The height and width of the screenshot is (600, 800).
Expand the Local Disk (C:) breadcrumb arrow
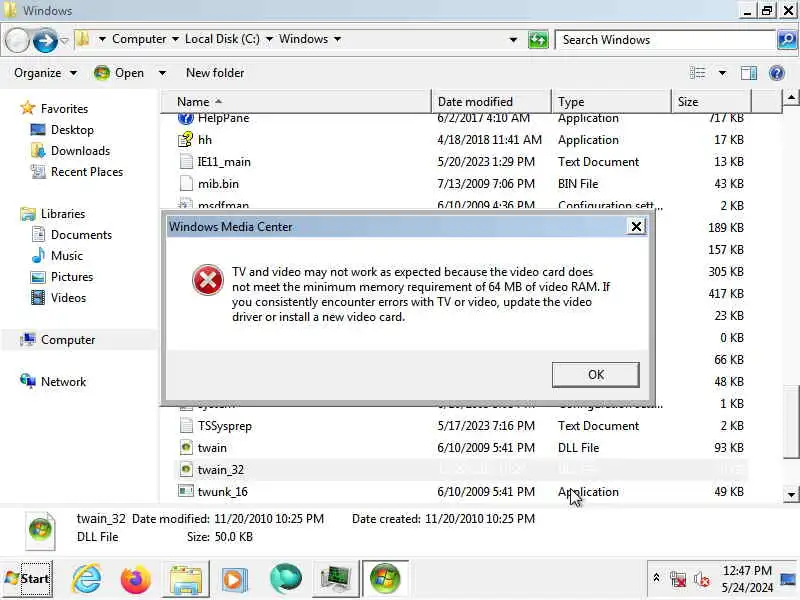click(269, 39)
